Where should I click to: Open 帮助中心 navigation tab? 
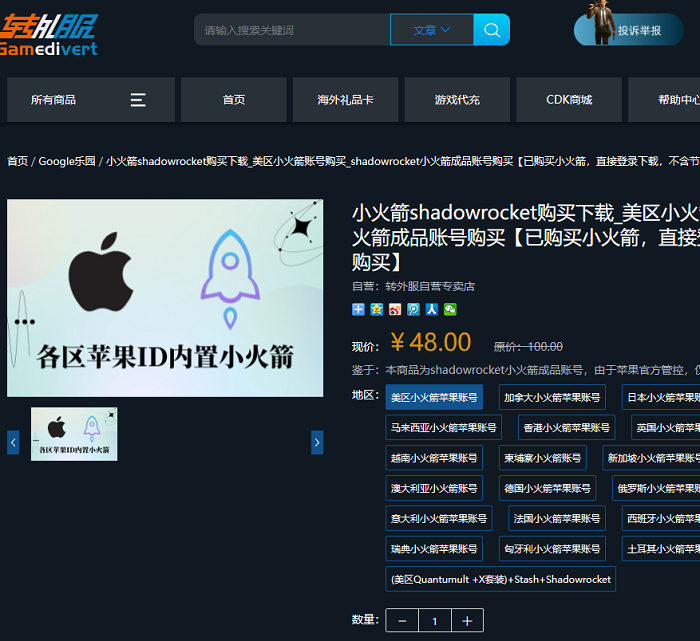click(664, 100)
